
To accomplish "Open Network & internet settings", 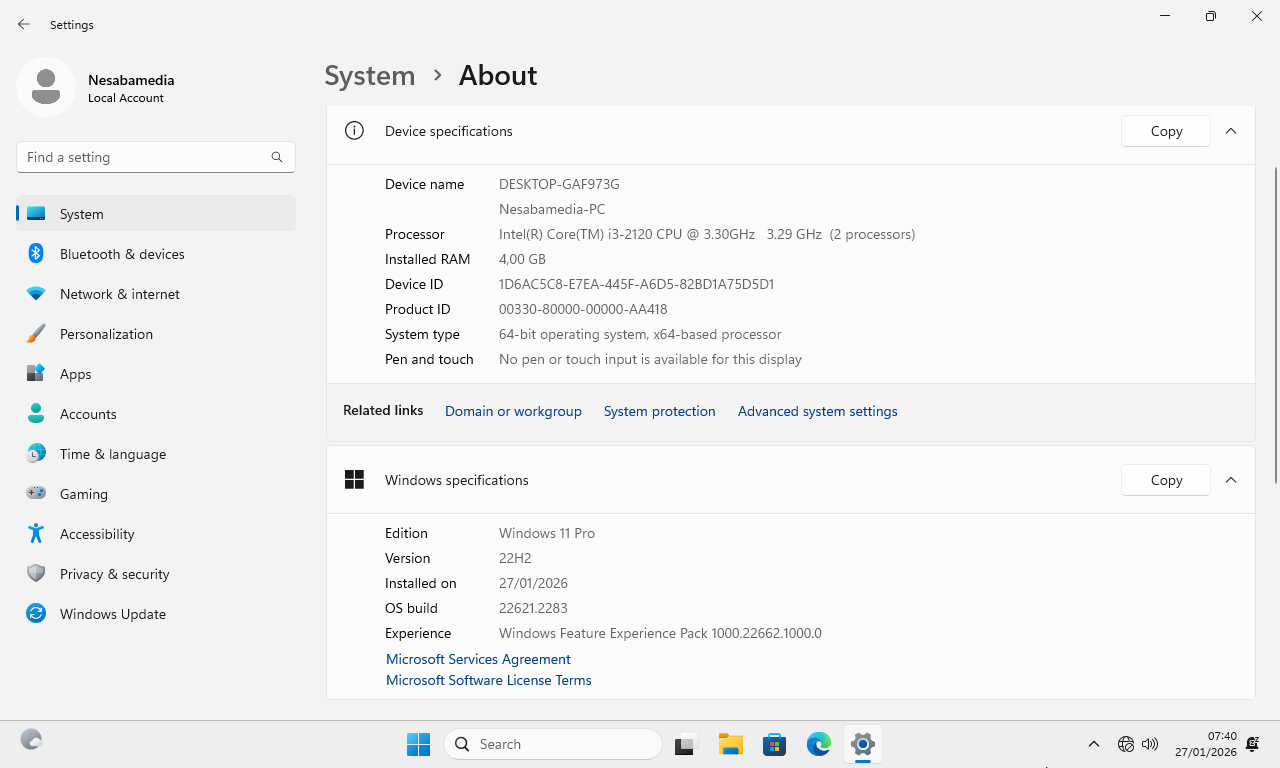I will point(119,294).
